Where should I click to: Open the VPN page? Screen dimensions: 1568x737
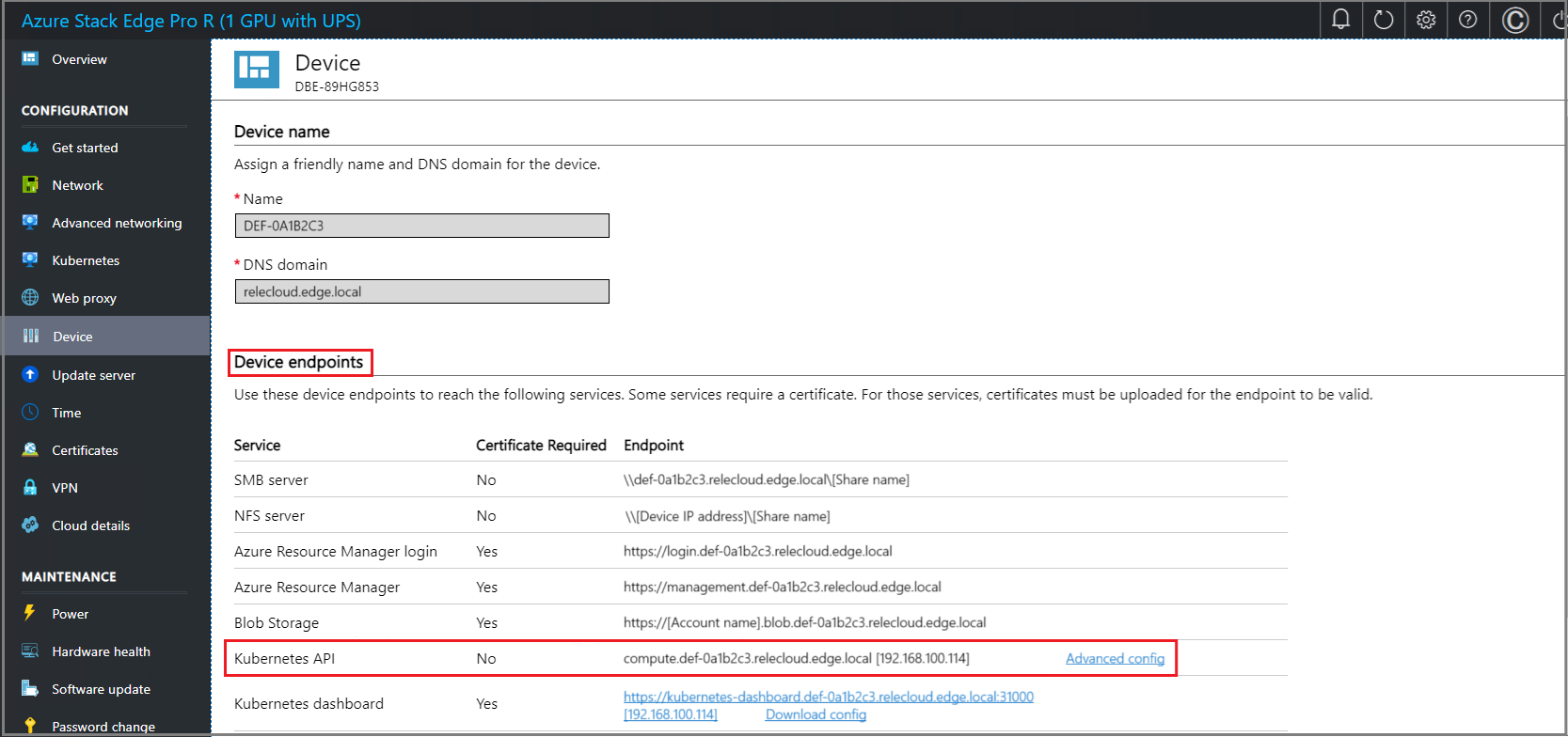(65, 488)
